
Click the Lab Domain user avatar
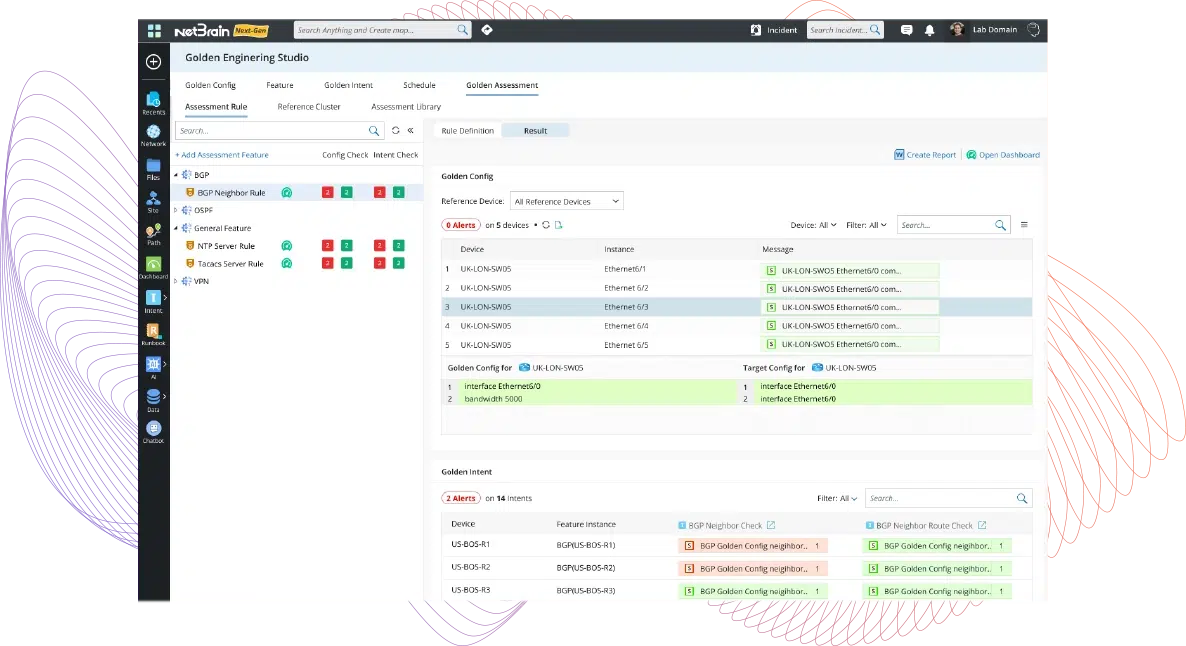957,30
